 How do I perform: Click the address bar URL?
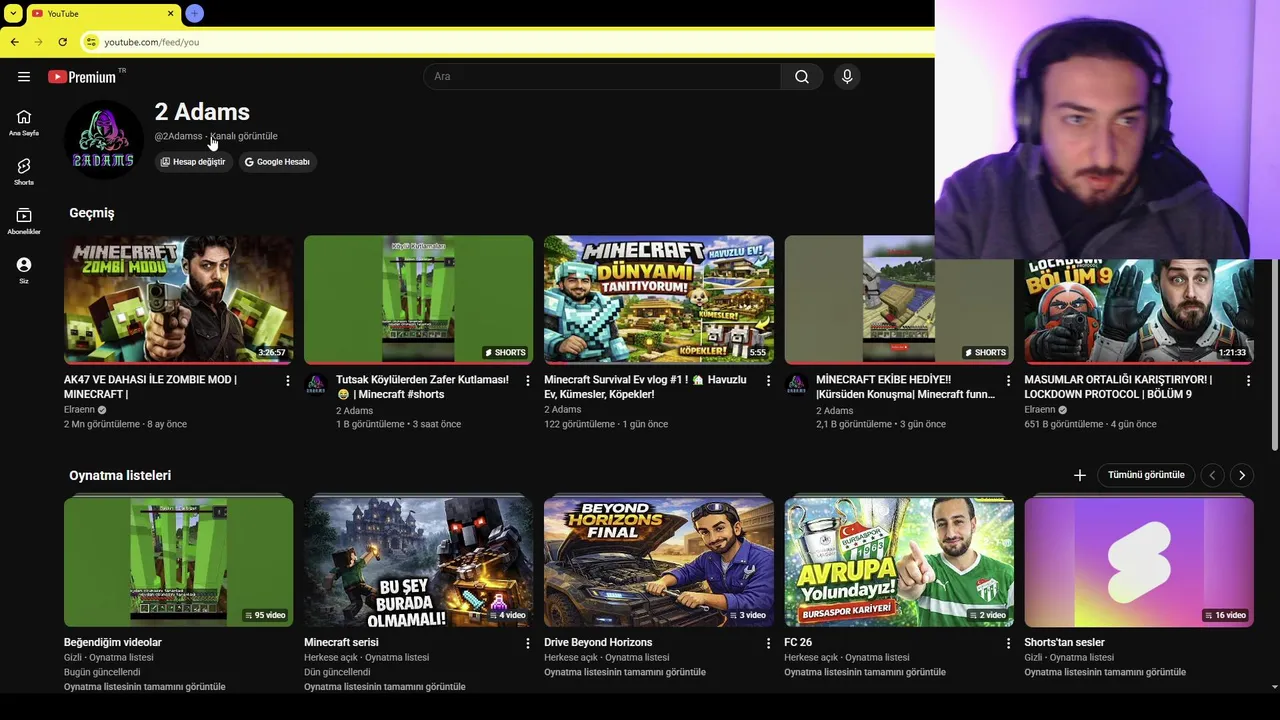(x=152, y=42)
